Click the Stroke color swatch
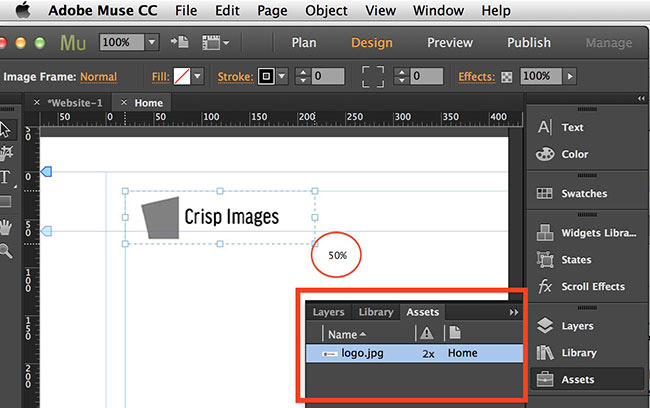This screenshot has width=650, height=408. [x=266, y=76]
